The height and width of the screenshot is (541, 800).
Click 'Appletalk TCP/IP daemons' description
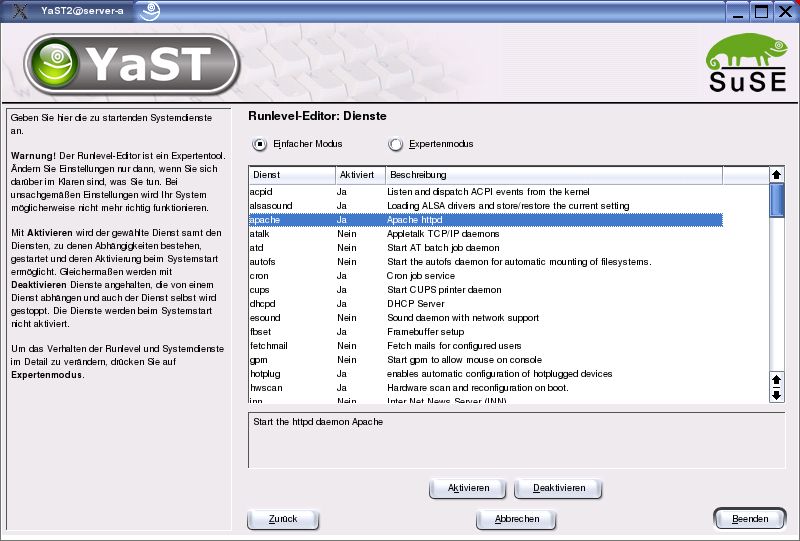pos(443,234)
